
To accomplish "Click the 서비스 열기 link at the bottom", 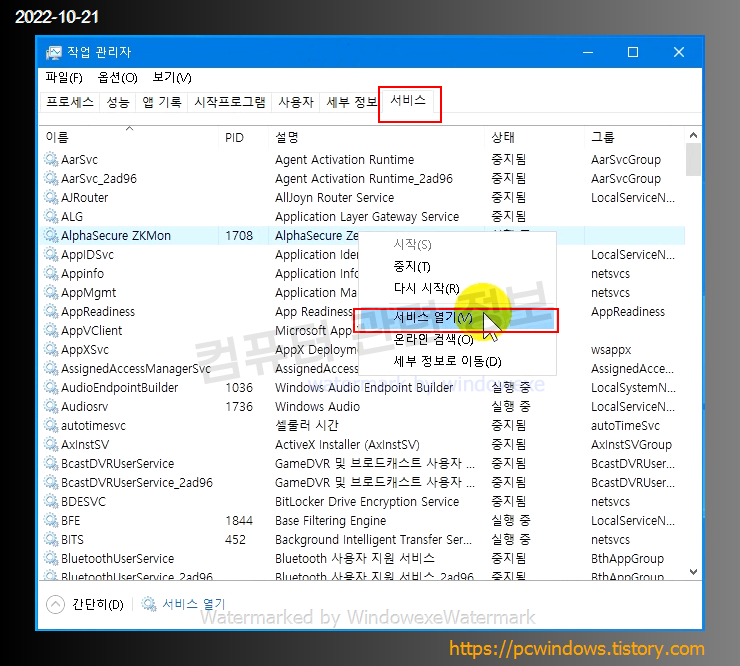I will tap(193, 604).
